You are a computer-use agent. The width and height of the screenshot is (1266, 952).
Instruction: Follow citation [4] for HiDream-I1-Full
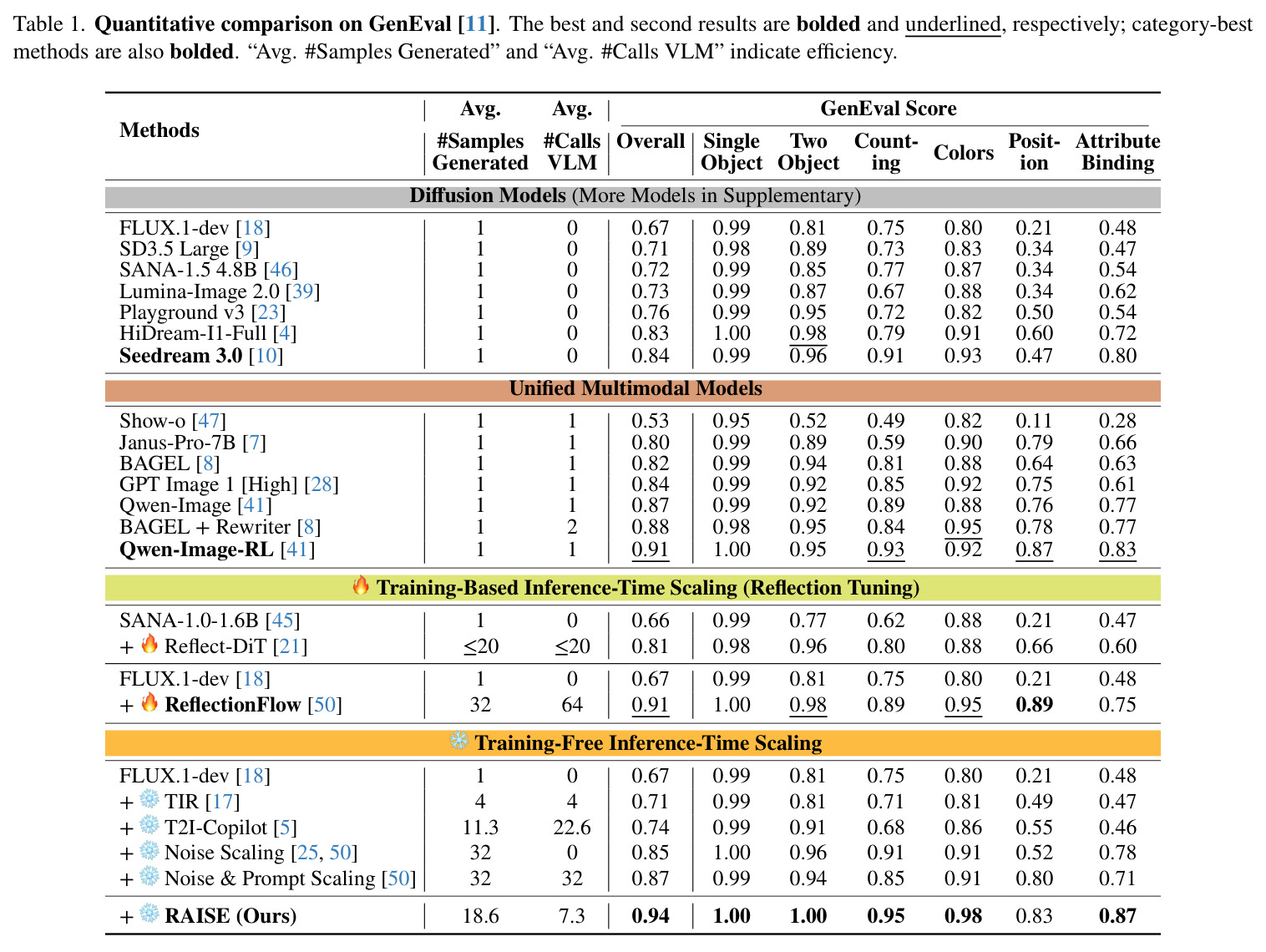click(x=285, y=333)
